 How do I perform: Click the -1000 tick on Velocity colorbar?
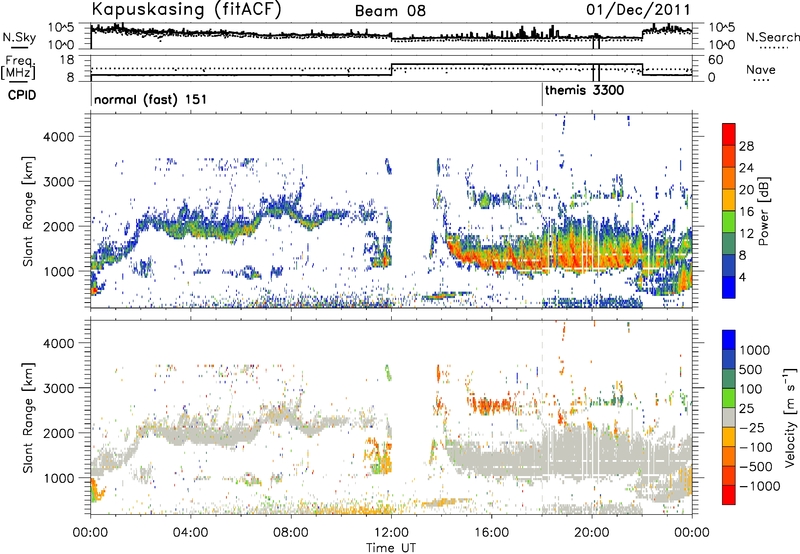tap(760, 486)
